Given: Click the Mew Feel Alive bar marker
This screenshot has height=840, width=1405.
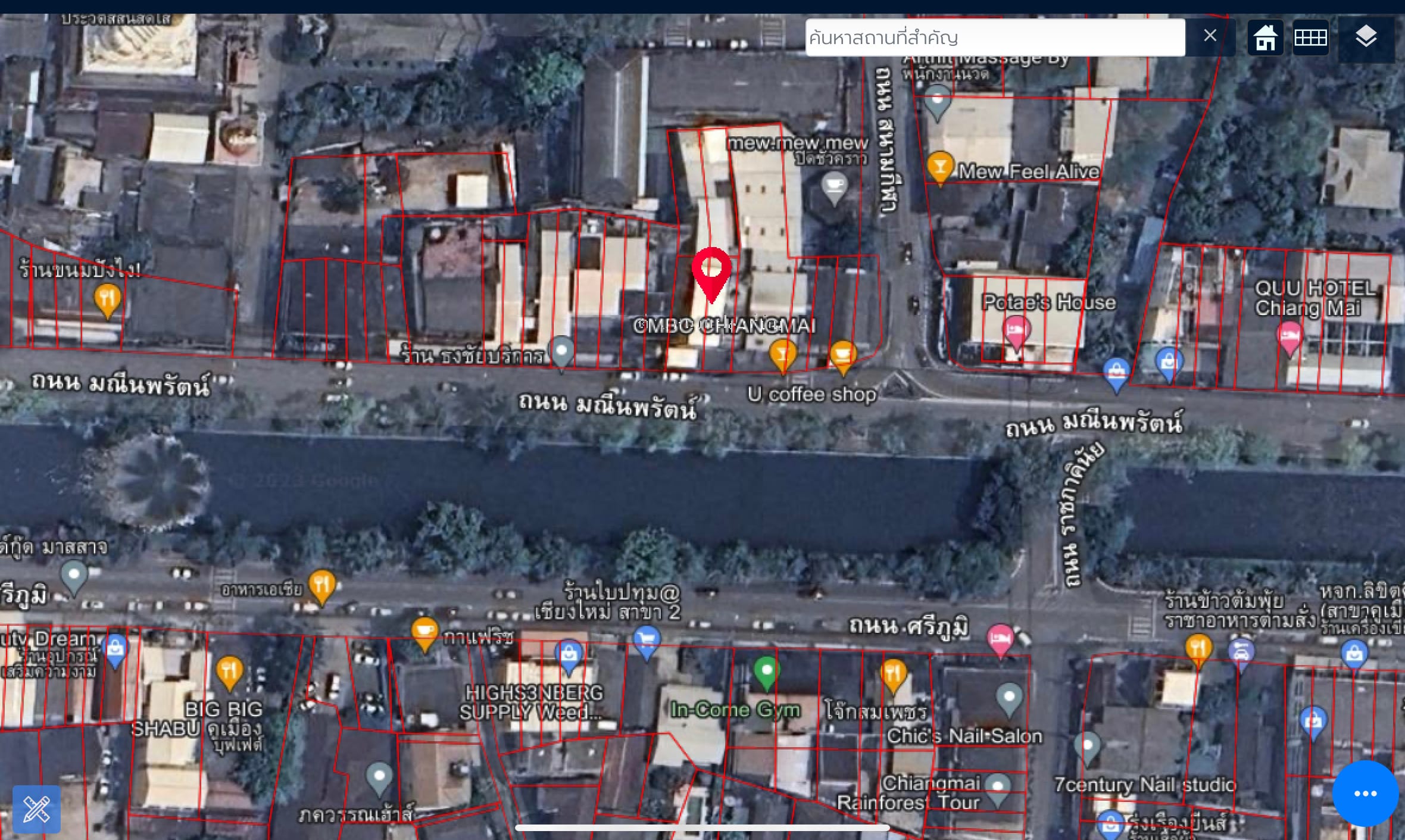Looking at the screenshot, I should pyautogui.click(x=940, y=168).
